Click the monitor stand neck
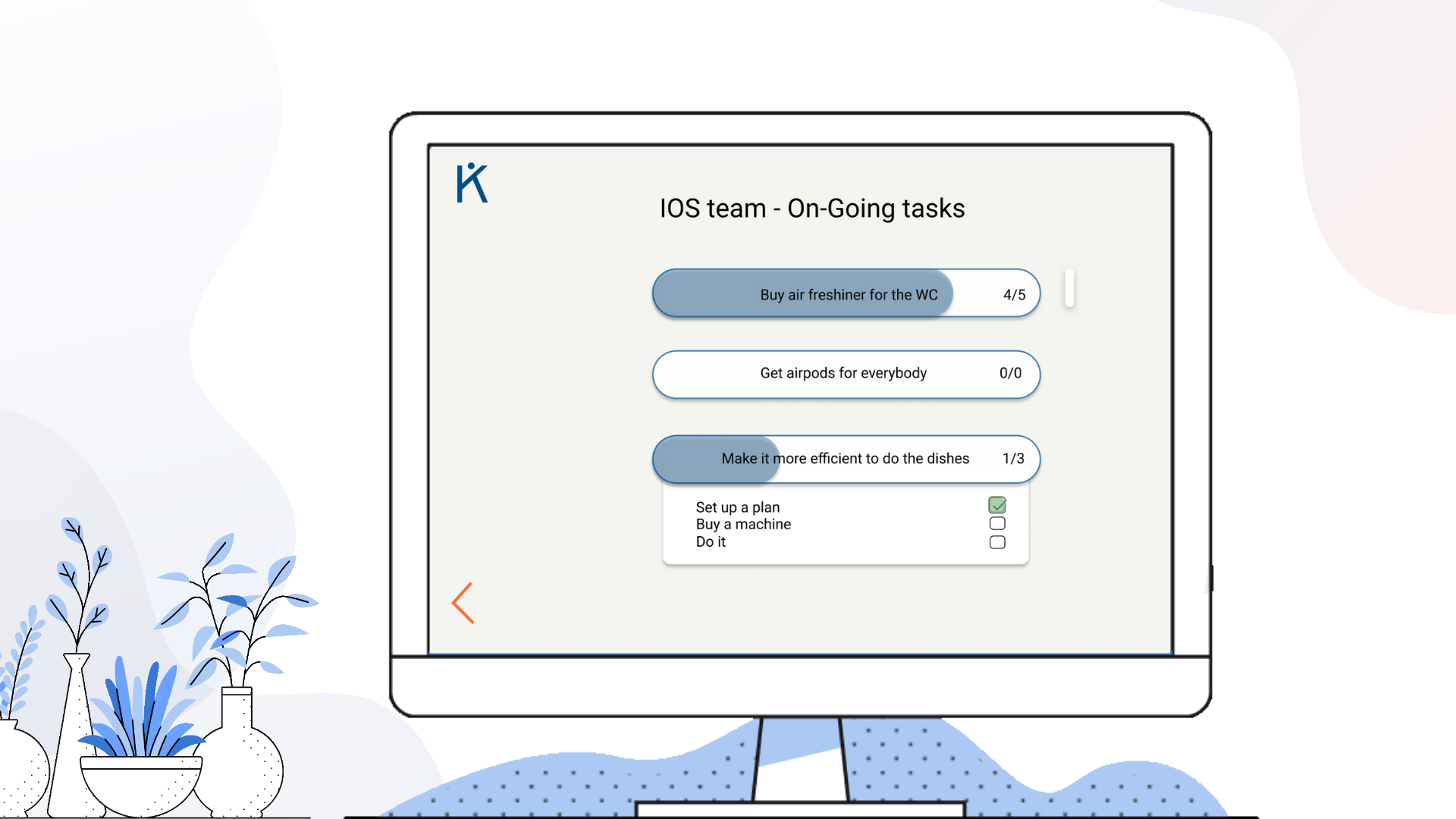This screenshot has width=1456, height=819. pyautogui.click(x=800, y=758)
